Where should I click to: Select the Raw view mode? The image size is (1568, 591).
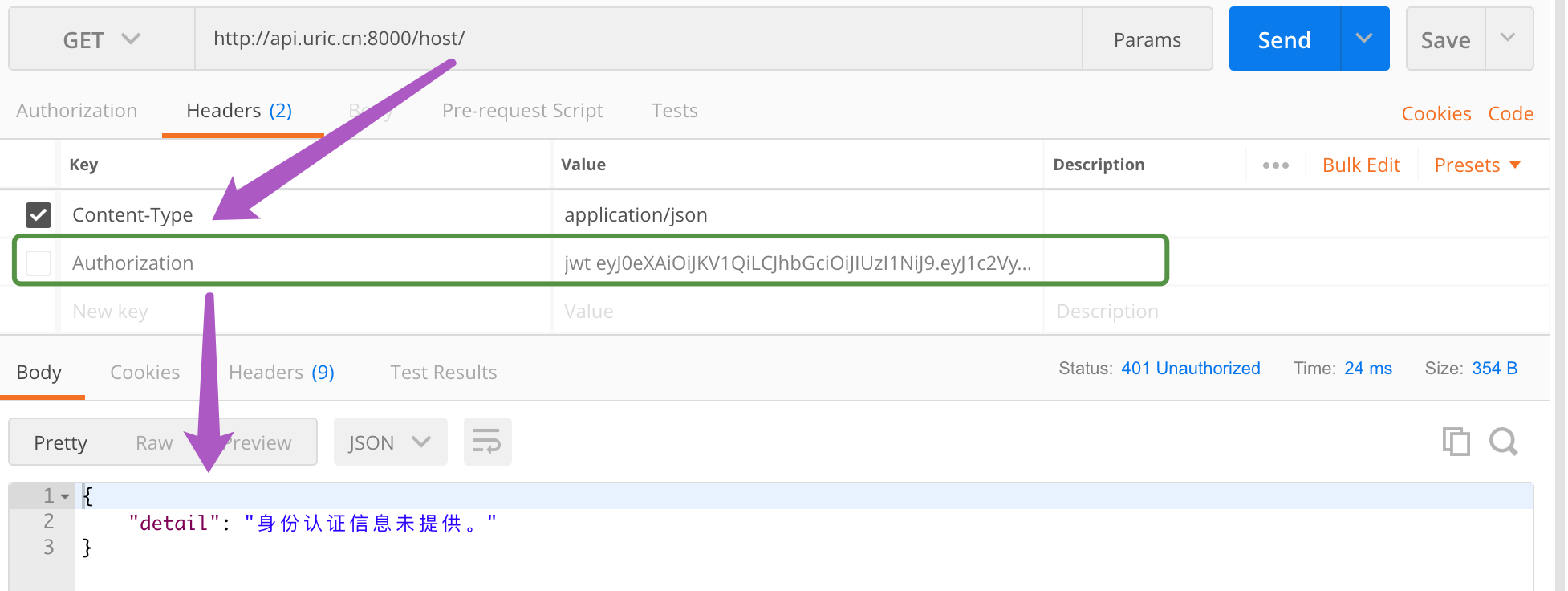click(x=154, y=442)
